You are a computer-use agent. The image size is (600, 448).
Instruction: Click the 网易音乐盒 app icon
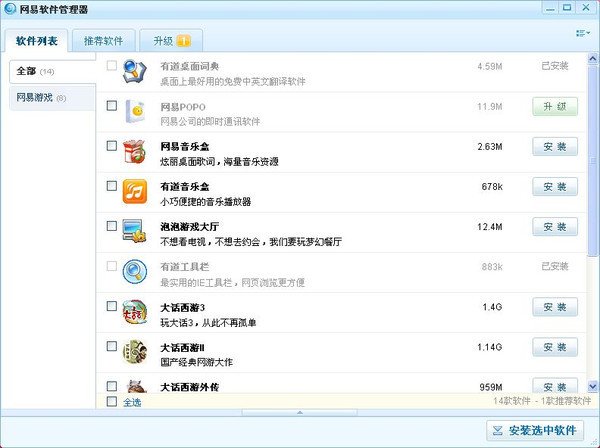[x=134, y=152]
